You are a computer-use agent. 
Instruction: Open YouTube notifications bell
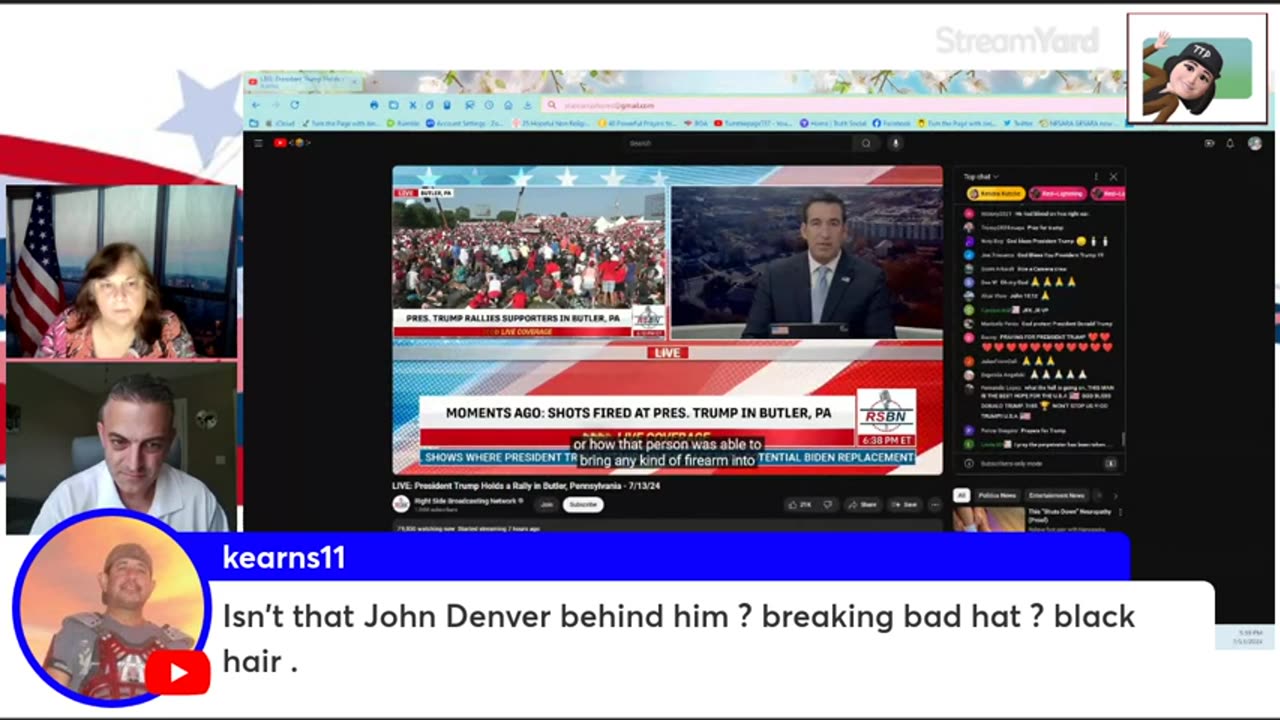[x=1230, y=143]
